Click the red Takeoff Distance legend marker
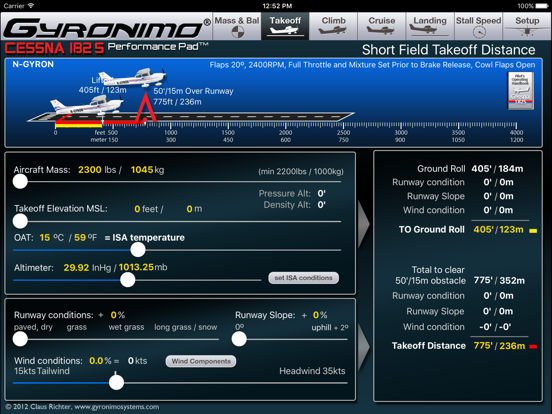The image size is (552, 414). coord(533,347)
